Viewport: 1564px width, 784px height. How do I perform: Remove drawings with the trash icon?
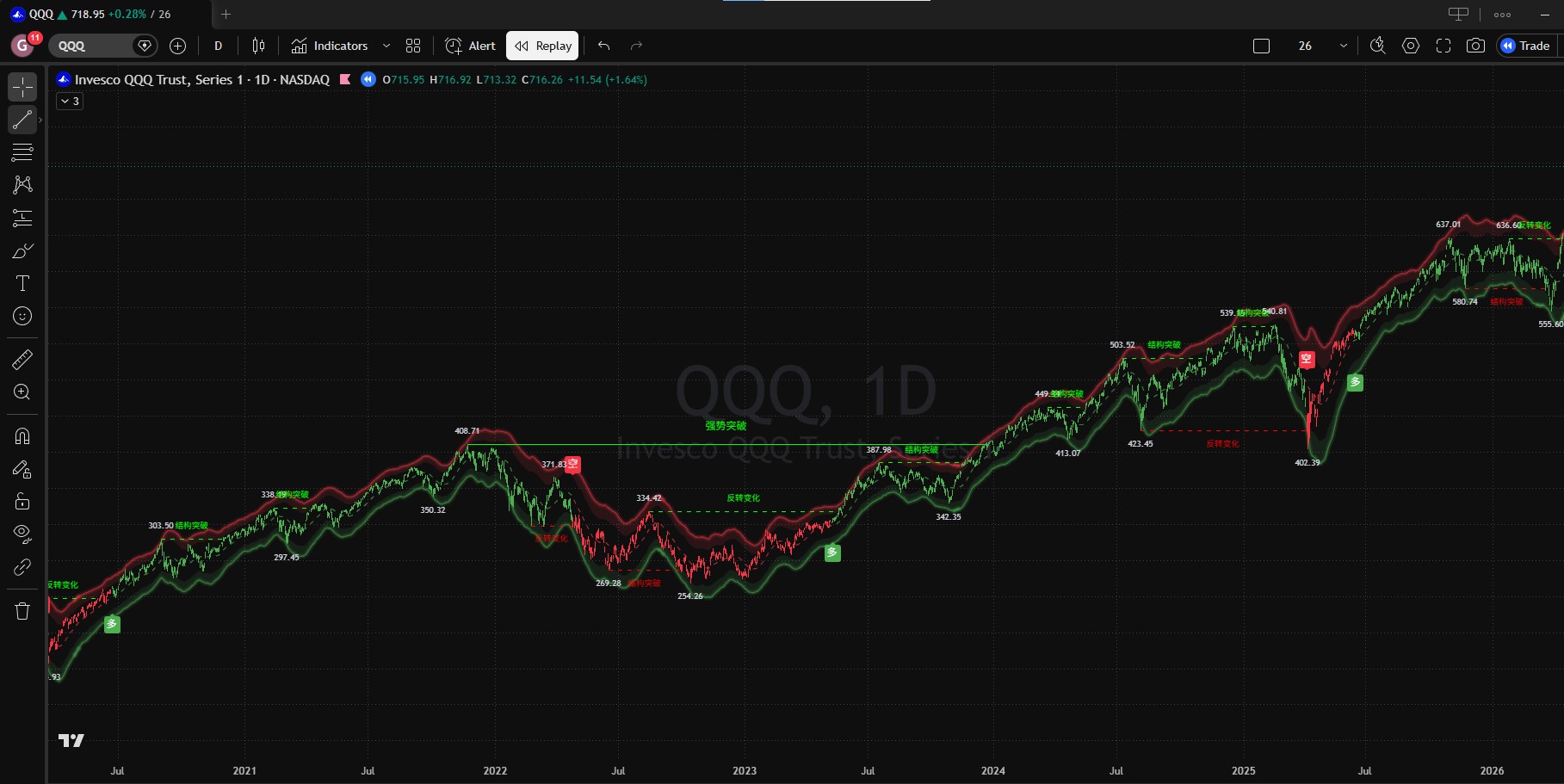pos(22,611)
